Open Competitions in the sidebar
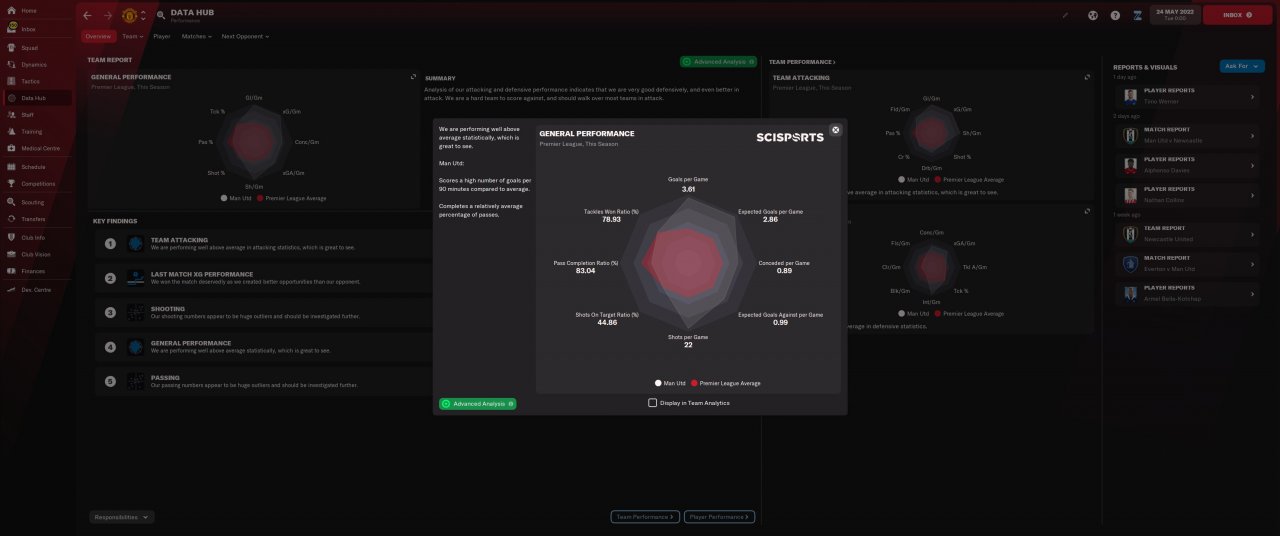The image size is (1280, 536). (x=37, y=184)
